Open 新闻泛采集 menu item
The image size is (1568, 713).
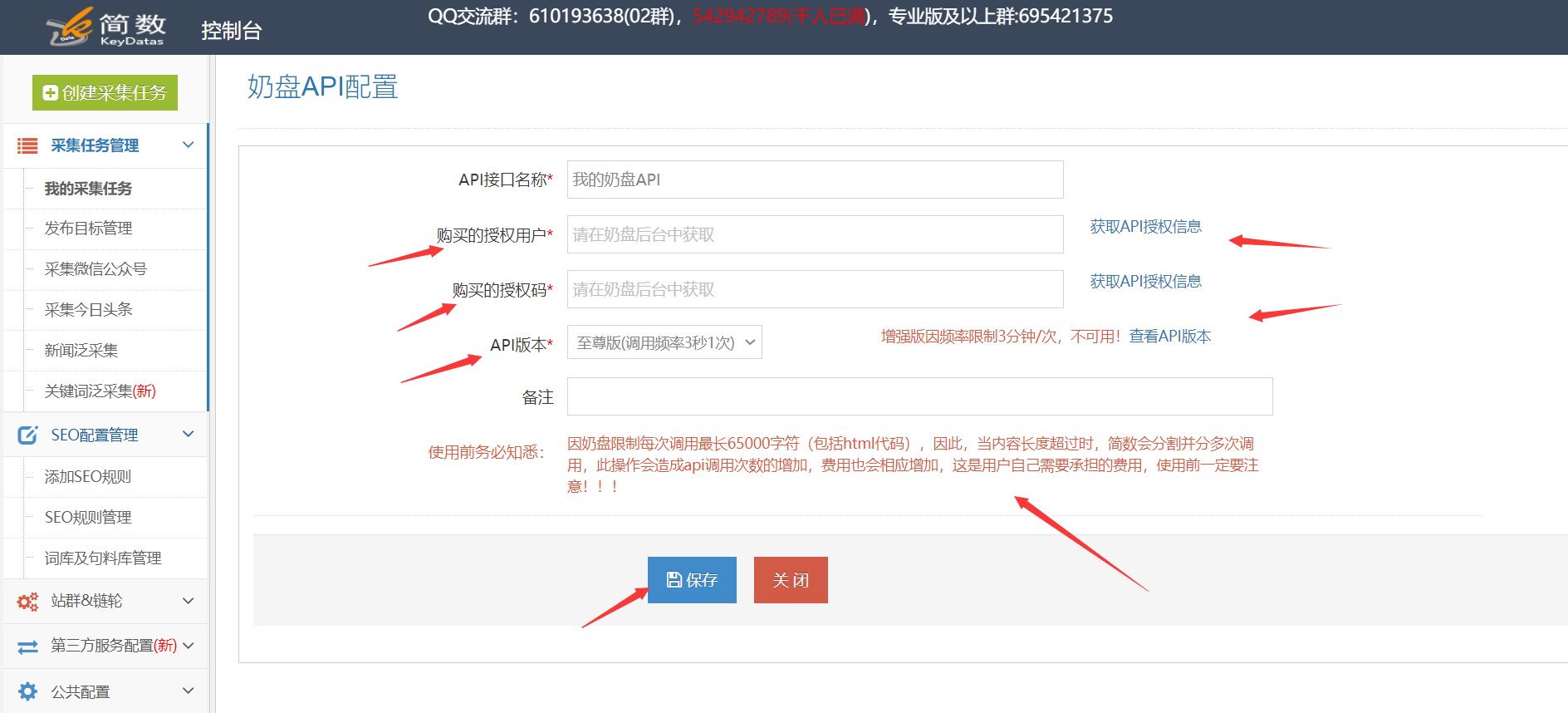pos(81,351)
